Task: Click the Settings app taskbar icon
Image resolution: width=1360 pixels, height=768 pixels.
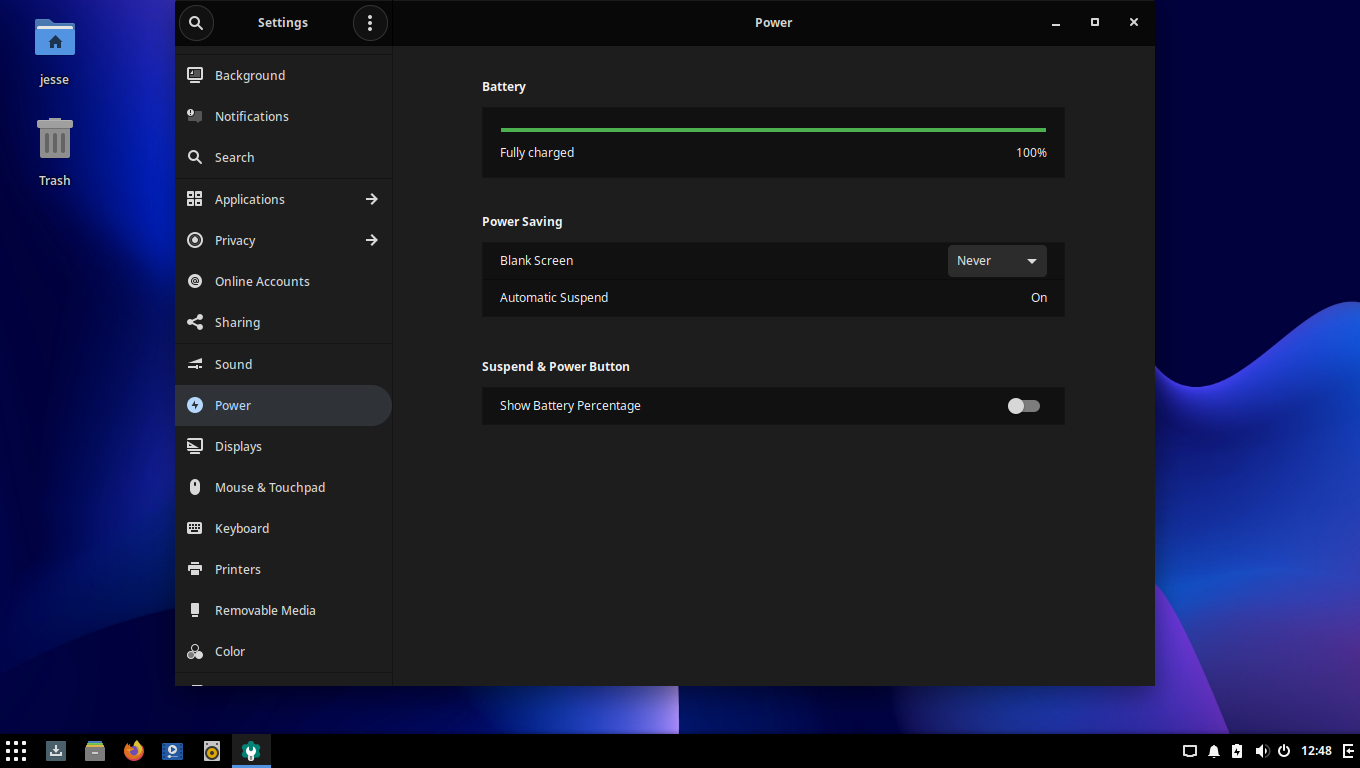Action: point(251,751)
